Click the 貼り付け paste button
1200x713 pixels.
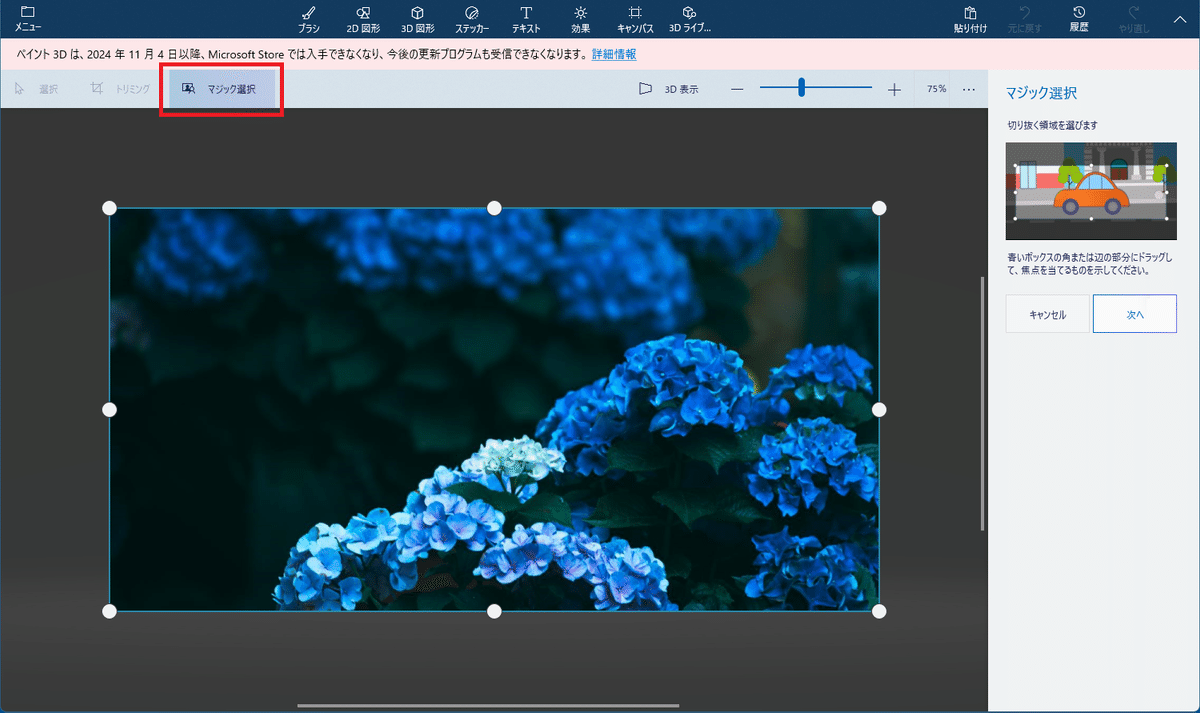pos(970,18)
